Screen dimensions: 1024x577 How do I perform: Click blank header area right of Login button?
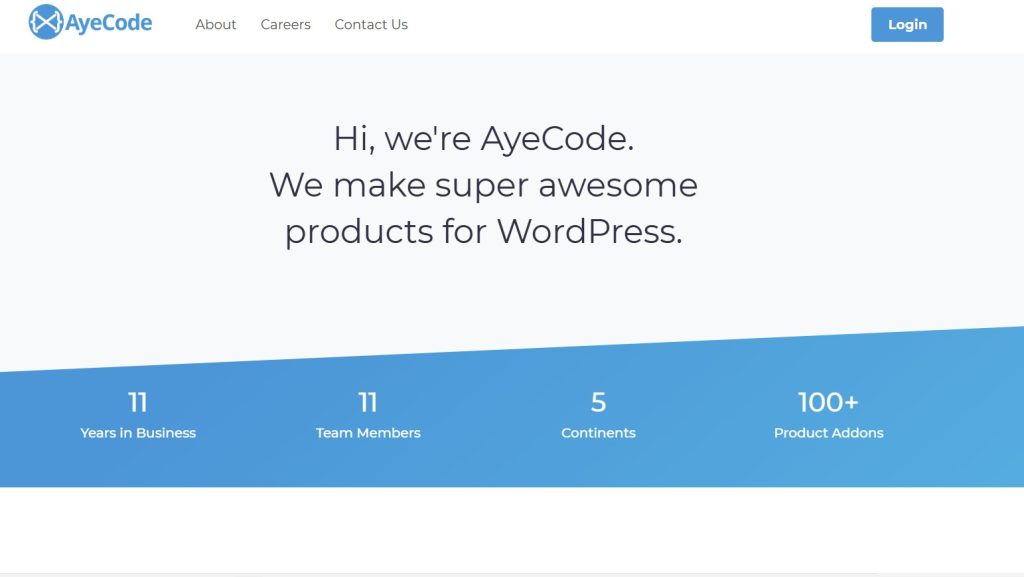[x=985, y=24]
